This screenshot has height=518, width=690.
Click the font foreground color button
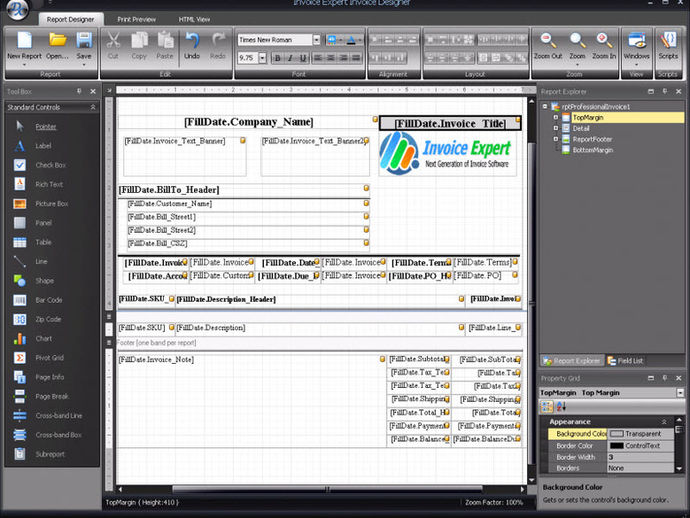tap(351, 40)
